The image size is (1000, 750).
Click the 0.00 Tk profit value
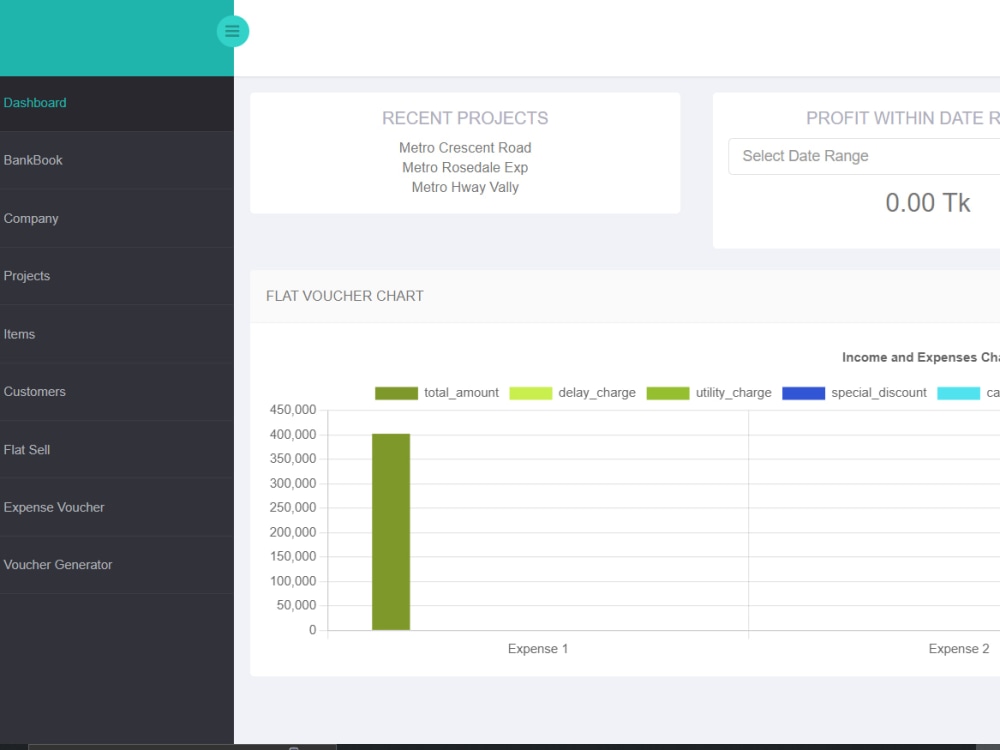[x=927, y=203]
